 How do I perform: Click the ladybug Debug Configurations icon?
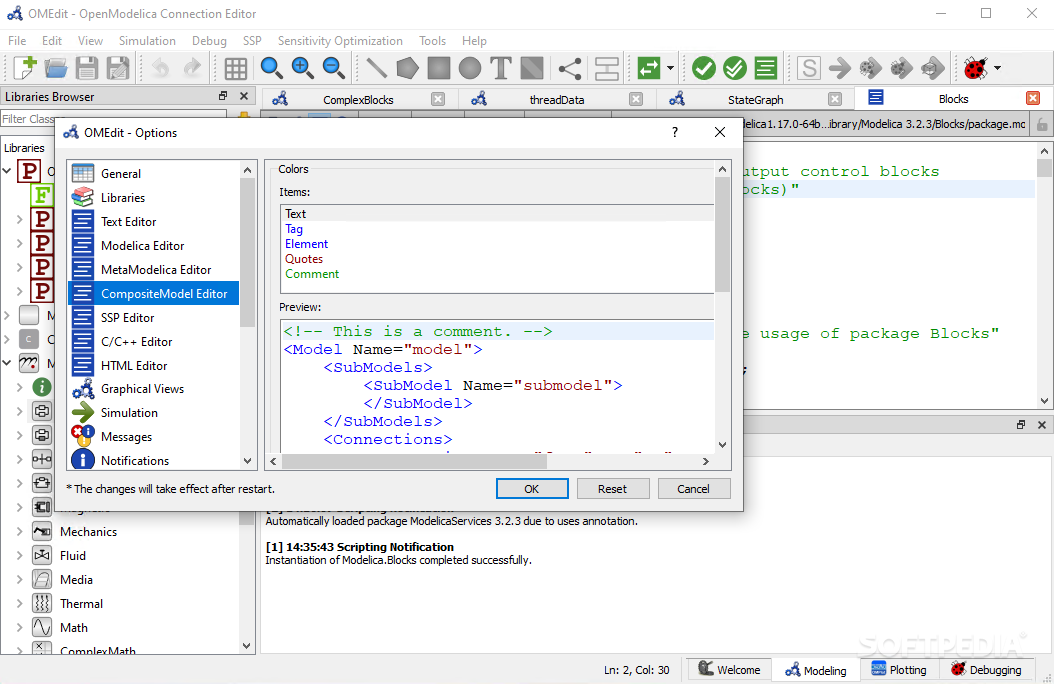coord(975,68)
